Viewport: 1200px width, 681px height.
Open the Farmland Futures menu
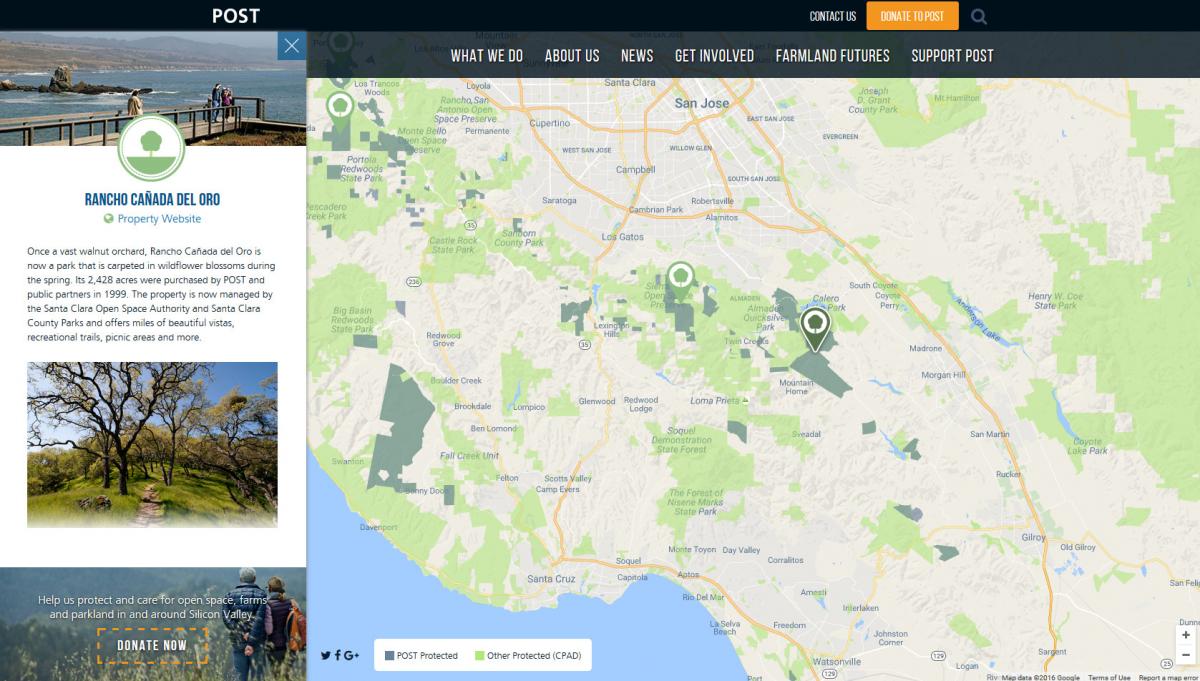point(832,56)
